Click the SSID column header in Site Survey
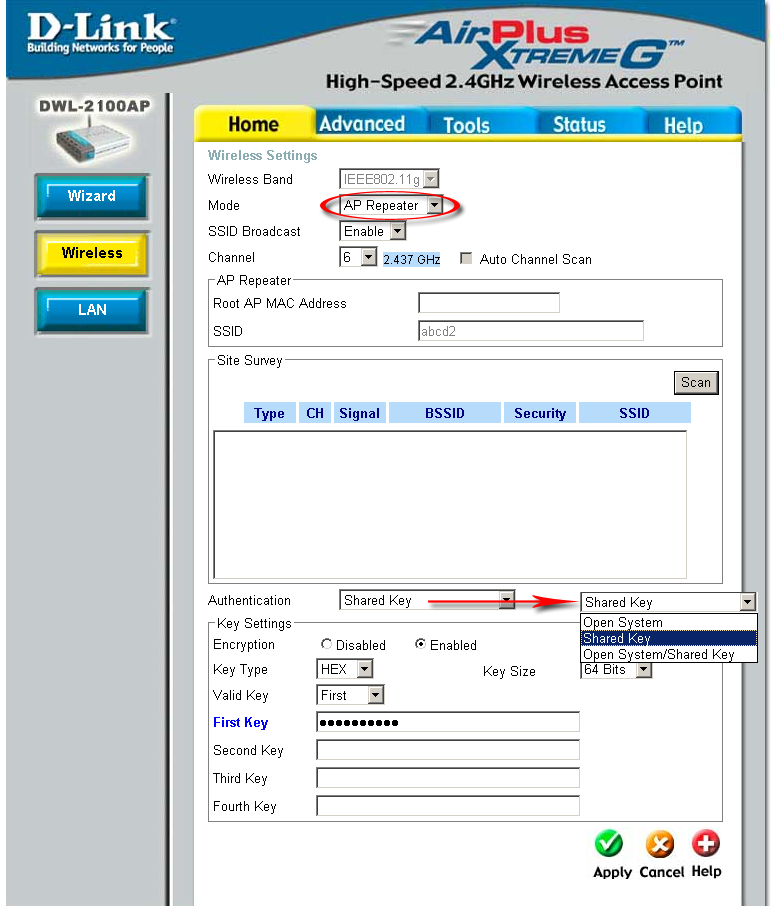The height and width of the screenshot is (906, 773). pyautogui.click(x=634, y=413)
